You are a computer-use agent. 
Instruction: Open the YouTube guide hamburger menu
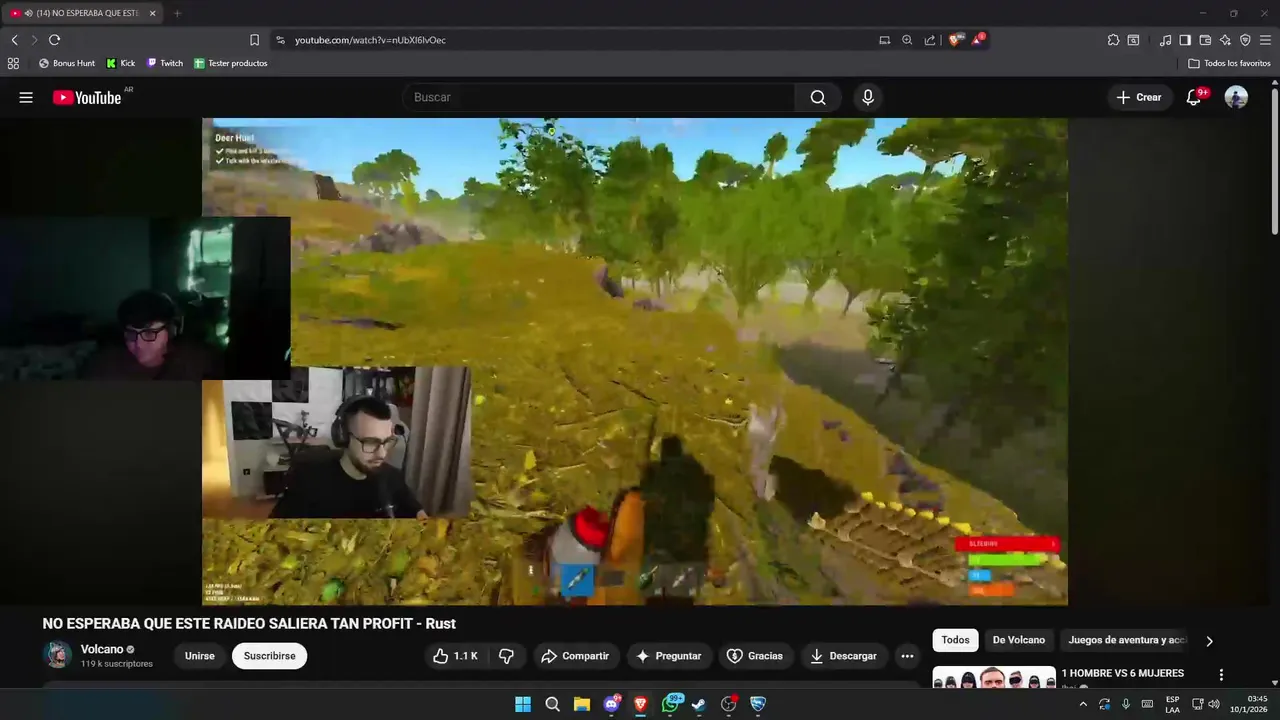[26, 97]
